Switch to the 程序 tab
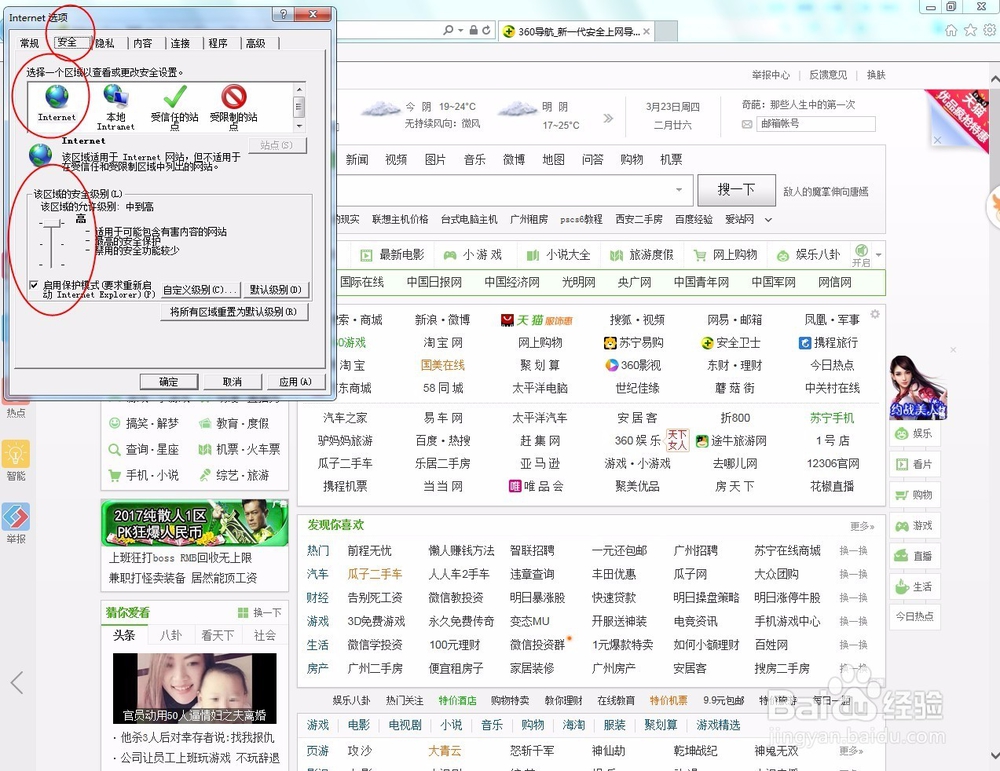Viewport: 1000px width, 771px height. tap(217, 43)
